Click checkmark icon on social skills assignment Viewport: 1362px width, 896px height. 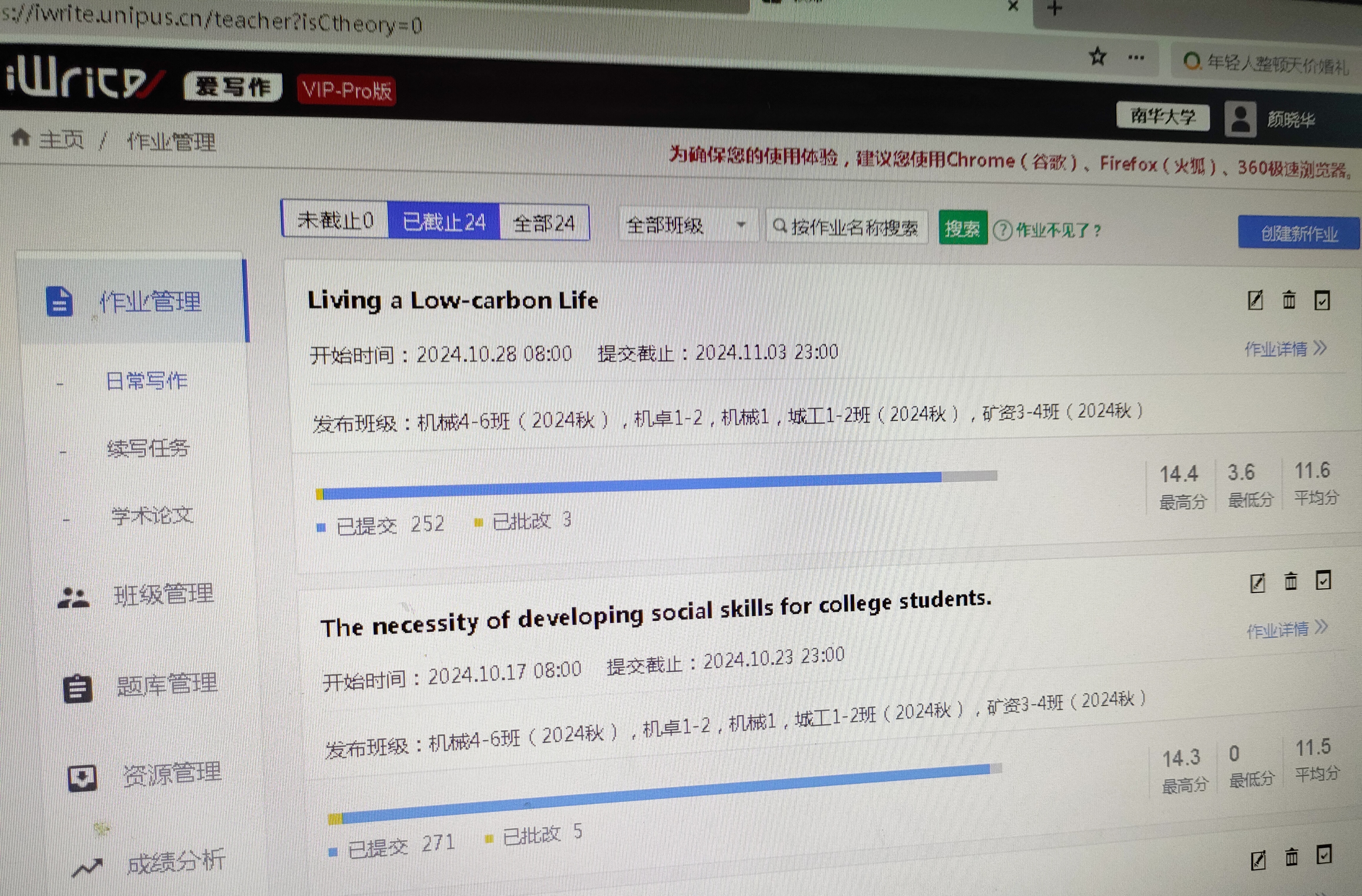point(1323,580)
